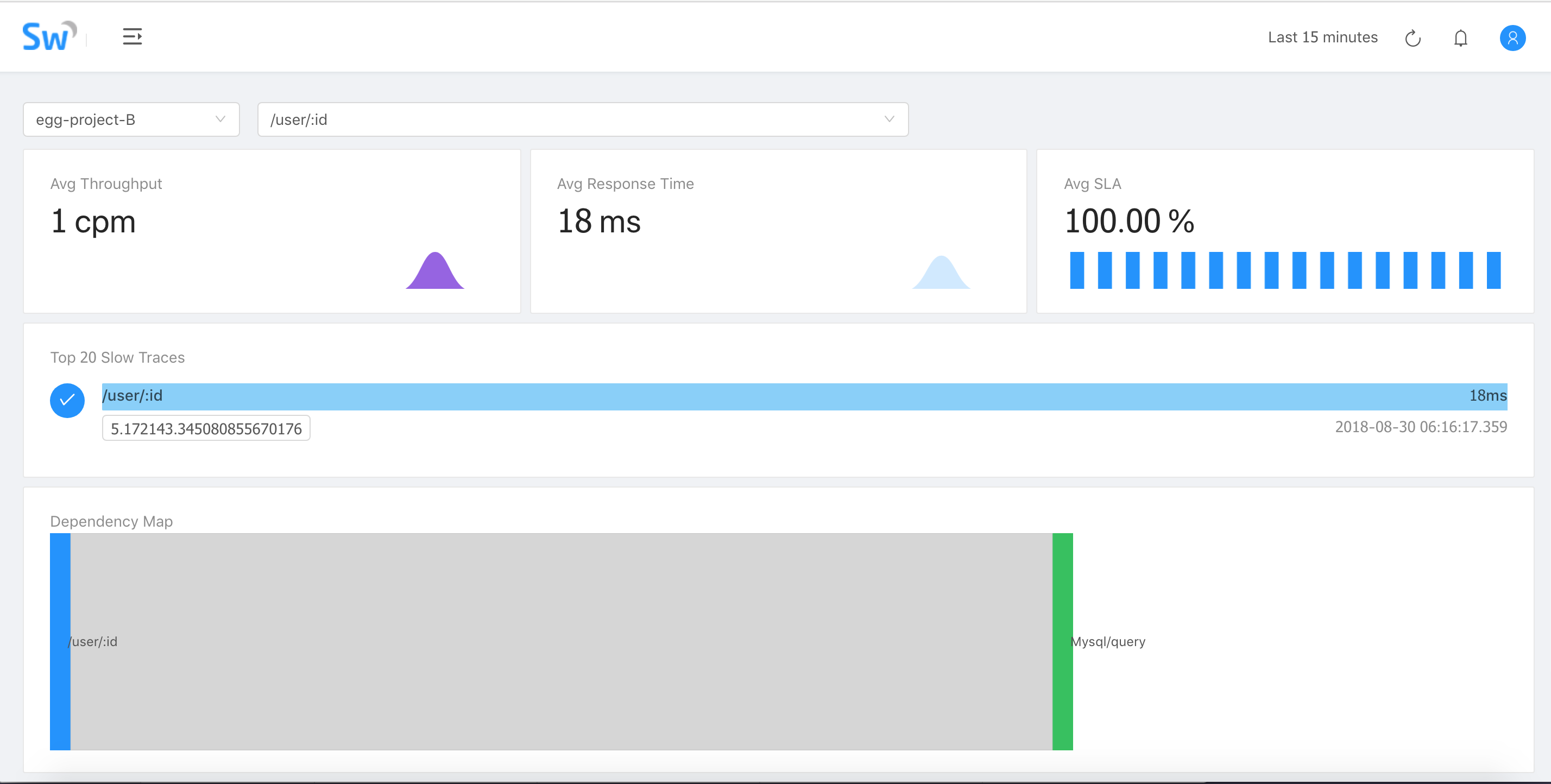
Task: Click the Dependency Map heading
Action: [x=111, y=521]
